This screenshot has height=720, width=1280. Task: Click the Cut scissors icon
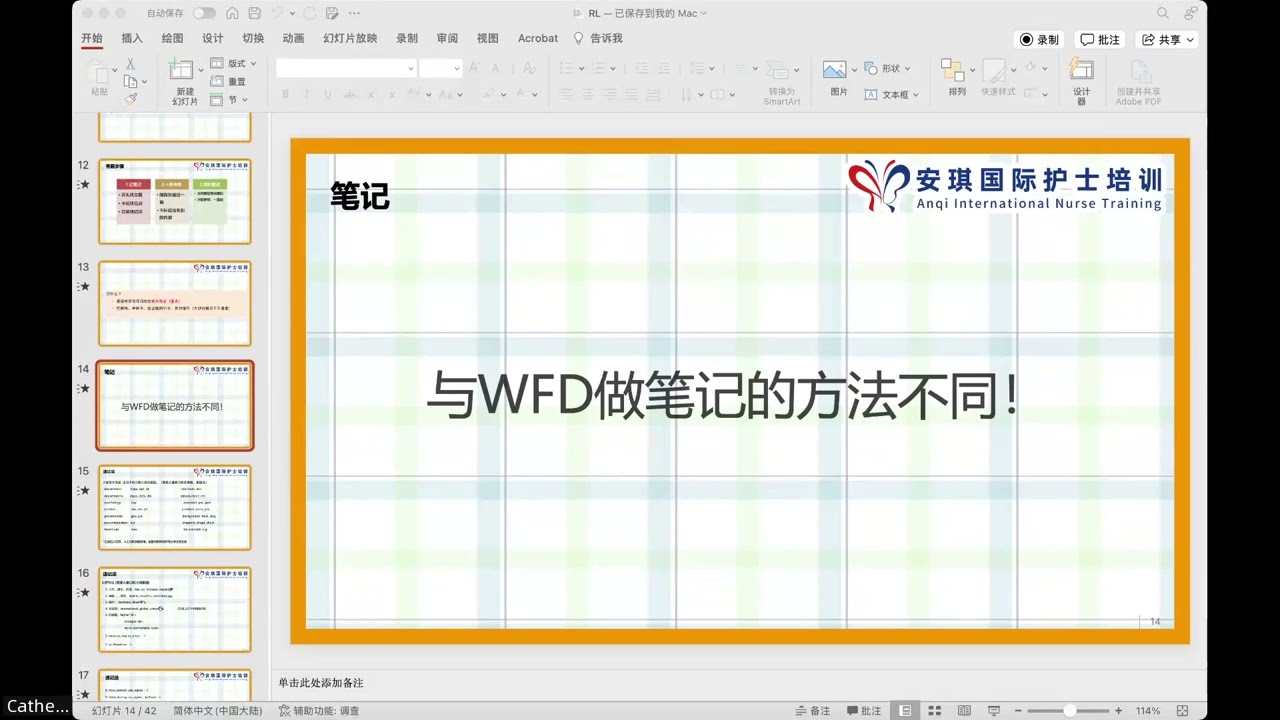130,63
